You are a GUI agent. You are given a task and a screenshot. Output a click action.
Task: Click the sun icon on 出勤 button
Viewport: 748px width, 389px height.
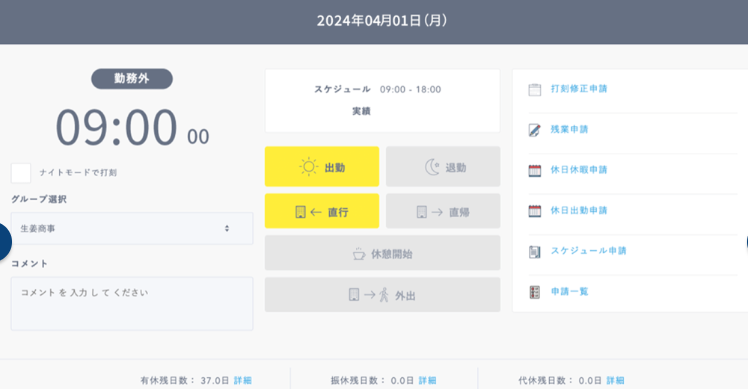tap(308, 167)
